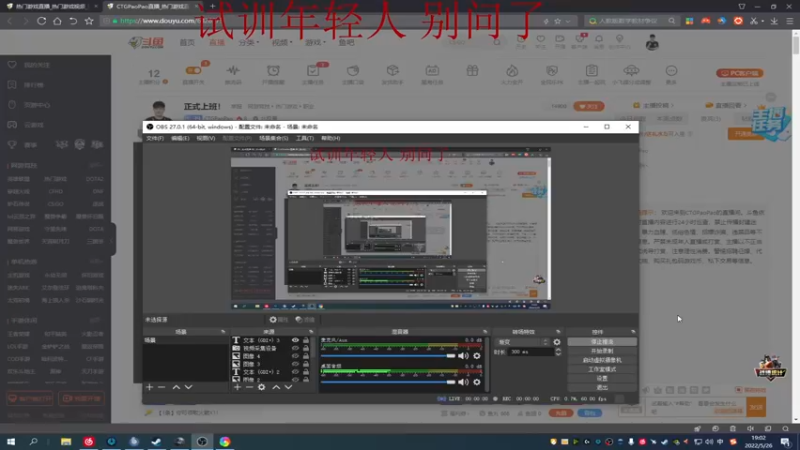Open the 帮助(H) menu in OBS

(331, 138)
